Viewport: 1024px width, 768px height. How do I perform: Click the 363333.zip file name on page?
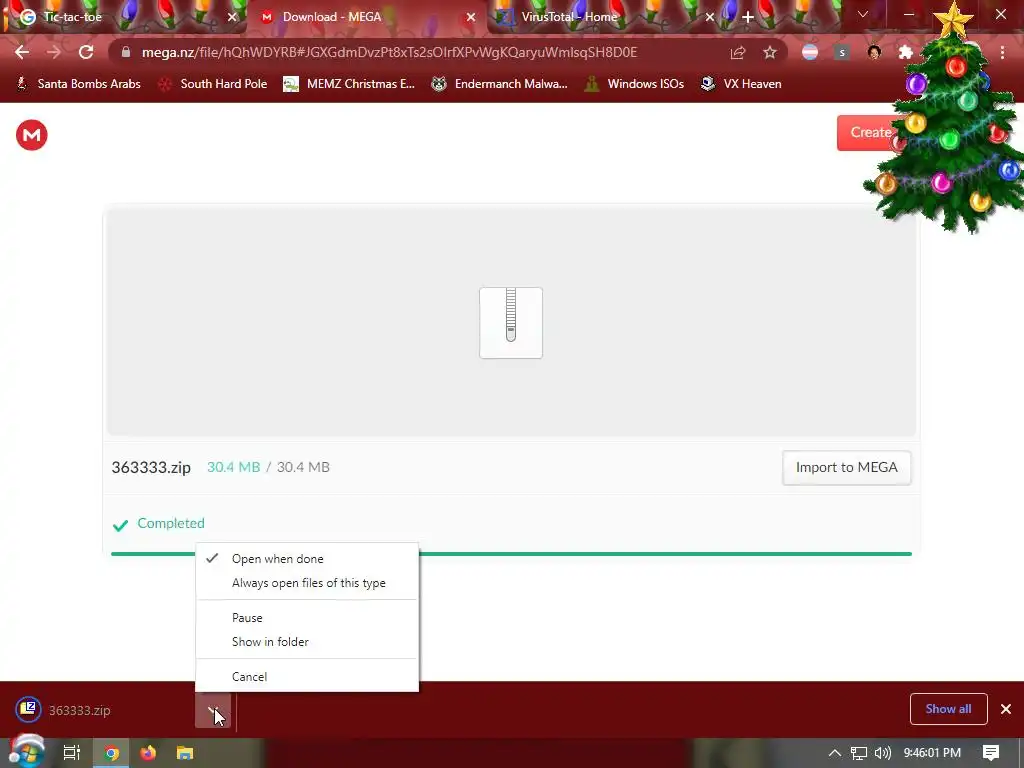click(x=151, y=468)
